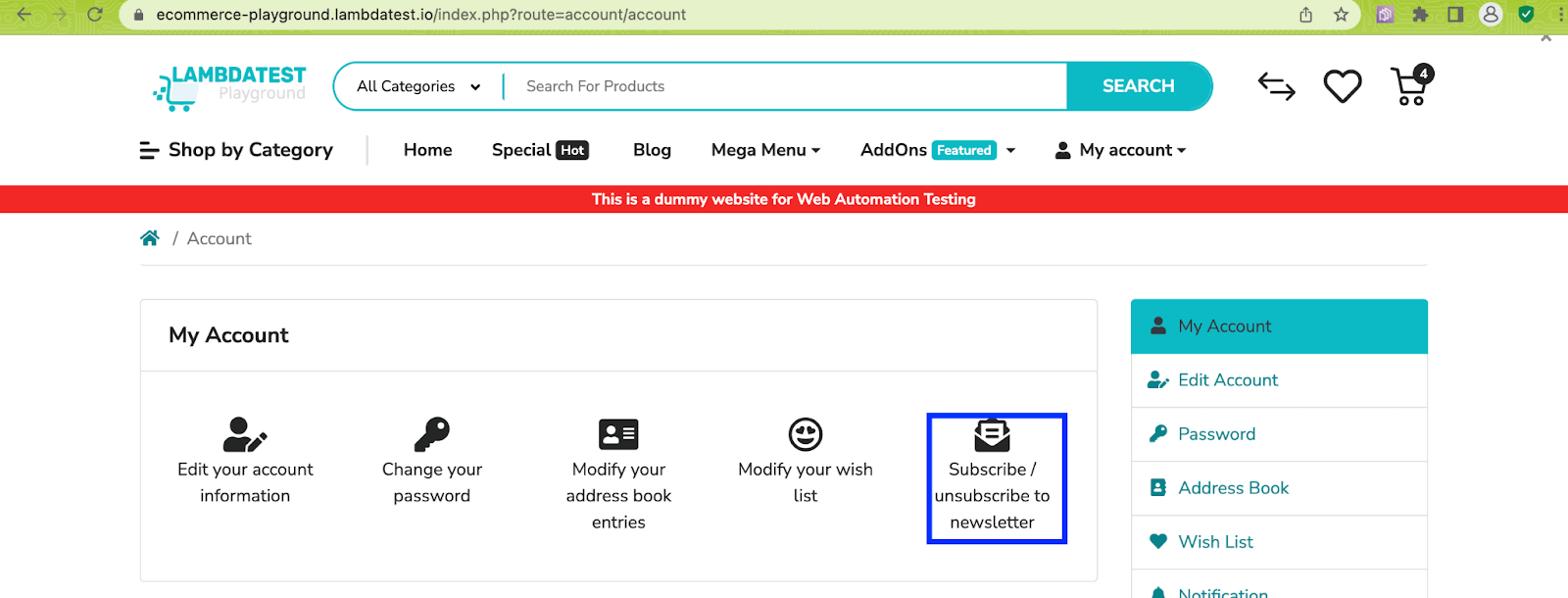Click the purple extension icon in toolbar

click(1385, 15)
